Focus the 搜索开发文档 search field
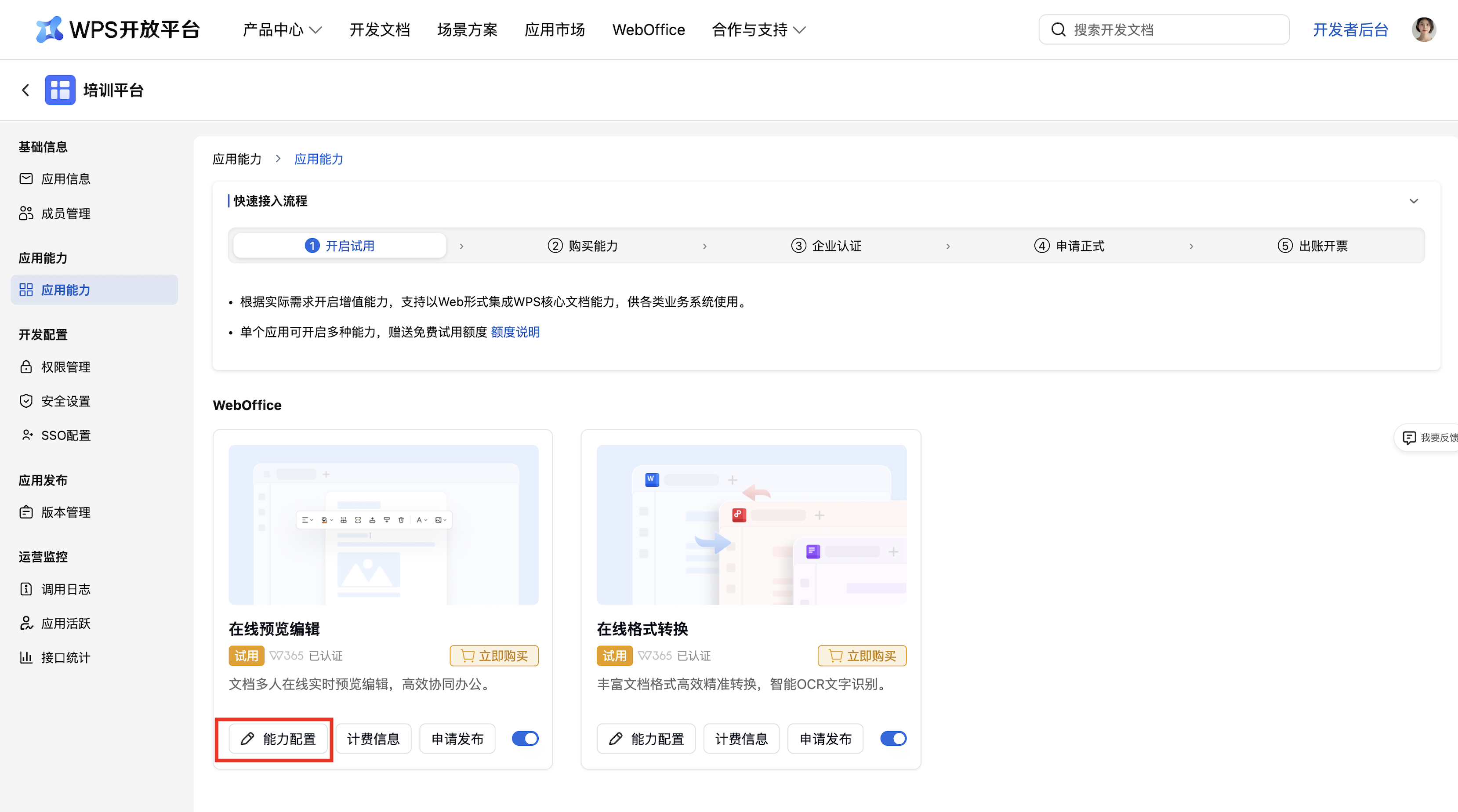This screenshot has width=1458, height=812. [x=1164, y=29]
